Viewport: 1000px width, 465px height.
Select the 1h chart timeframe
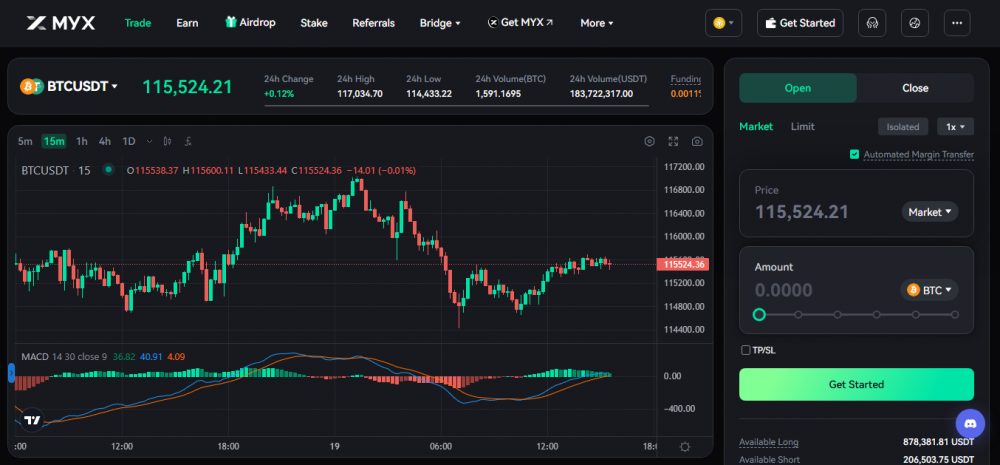[x=81, y=141]
